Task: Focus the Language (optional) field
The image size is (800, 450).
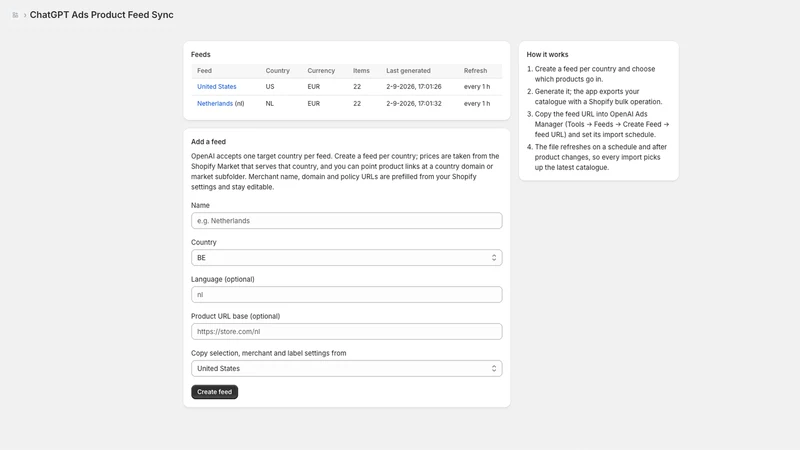Action: [x=346, y=294]
